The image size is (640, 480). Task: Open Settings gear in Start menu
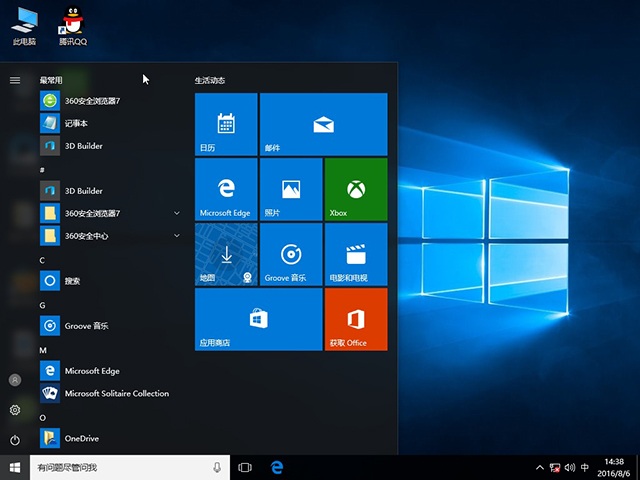[15, 410]
